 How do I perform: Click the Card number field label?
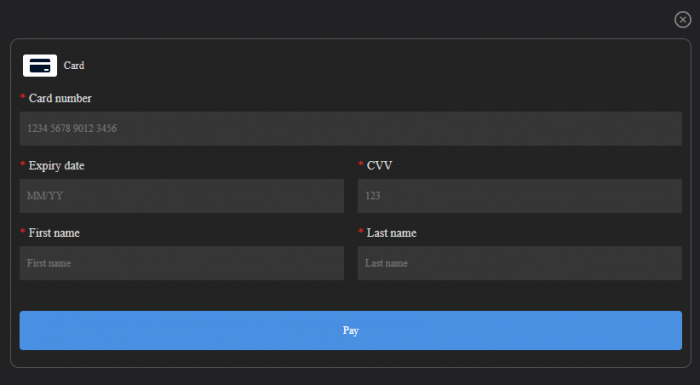[x=60, y=98]
